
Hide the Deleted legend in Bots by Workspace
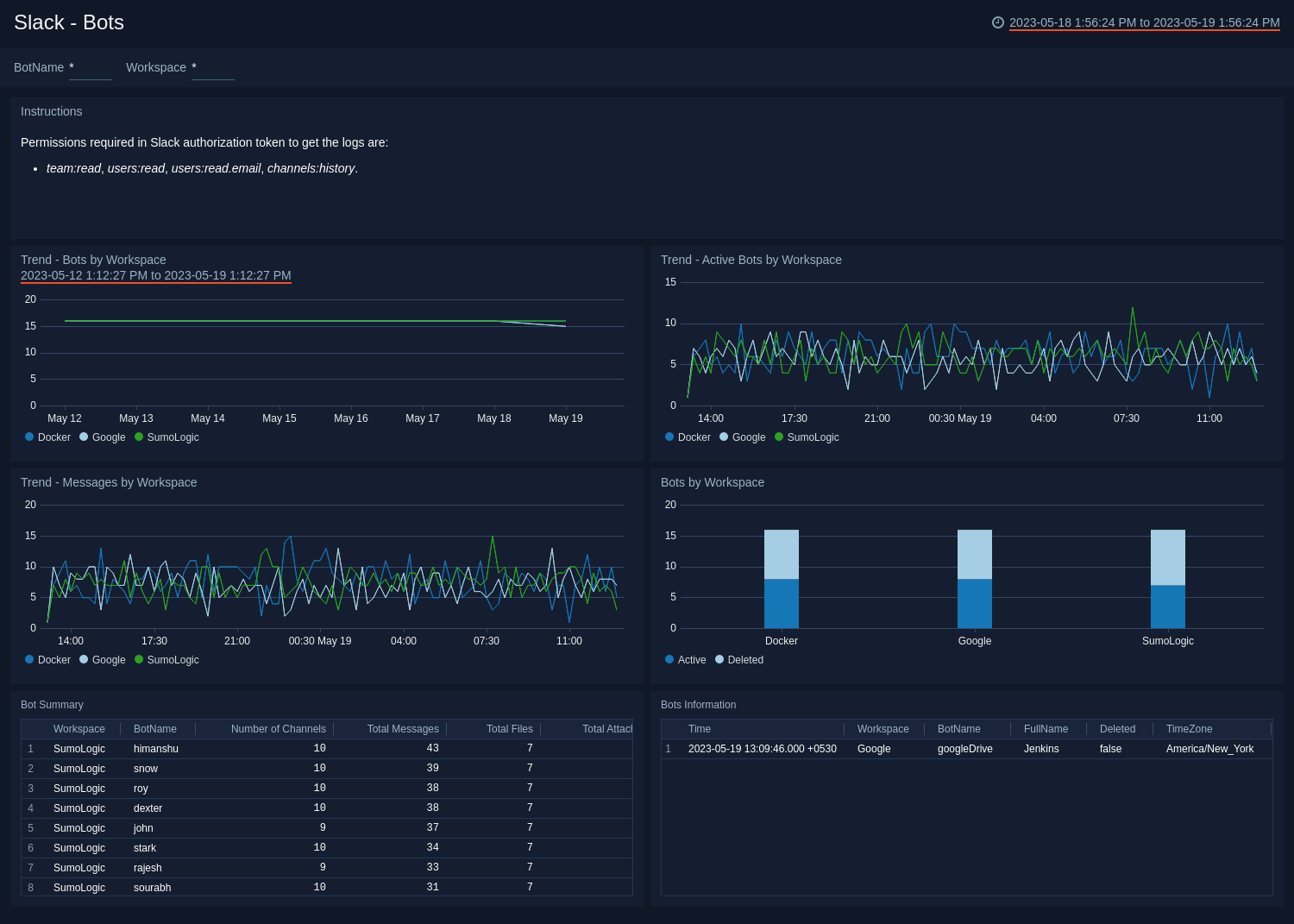738,659
